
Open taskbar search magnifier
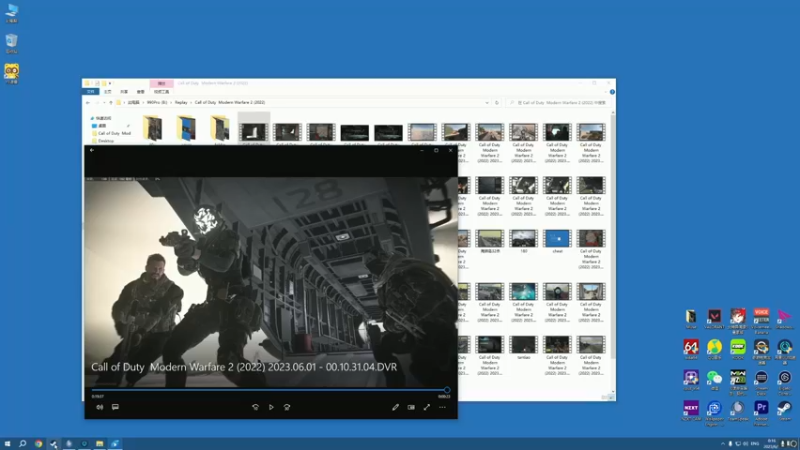click(x=22, y=444)
